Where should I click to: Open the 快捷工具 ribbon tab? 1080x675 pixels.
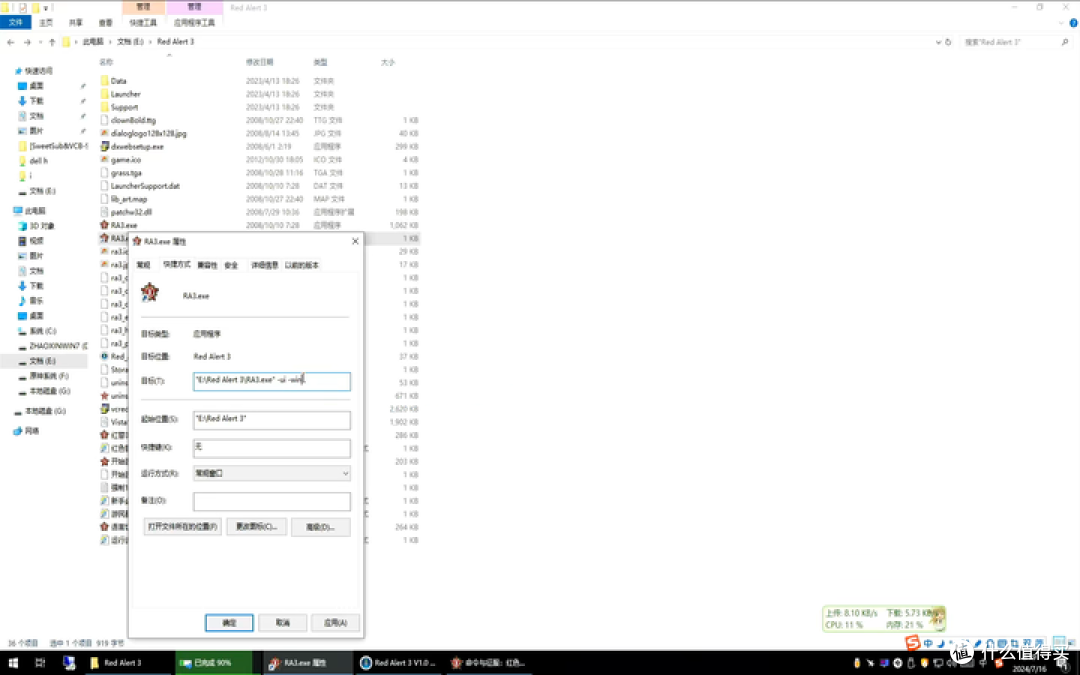pyautogui.click(x=143, y=23)
